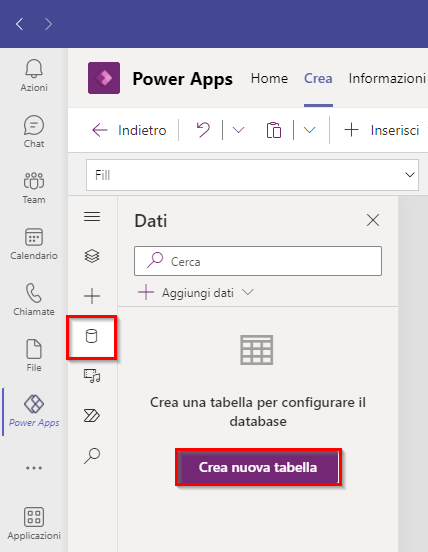Click the Indietro back button
The height and width of the screenshot is (552, 428).
pyautogui.click(x=129, y=130)
